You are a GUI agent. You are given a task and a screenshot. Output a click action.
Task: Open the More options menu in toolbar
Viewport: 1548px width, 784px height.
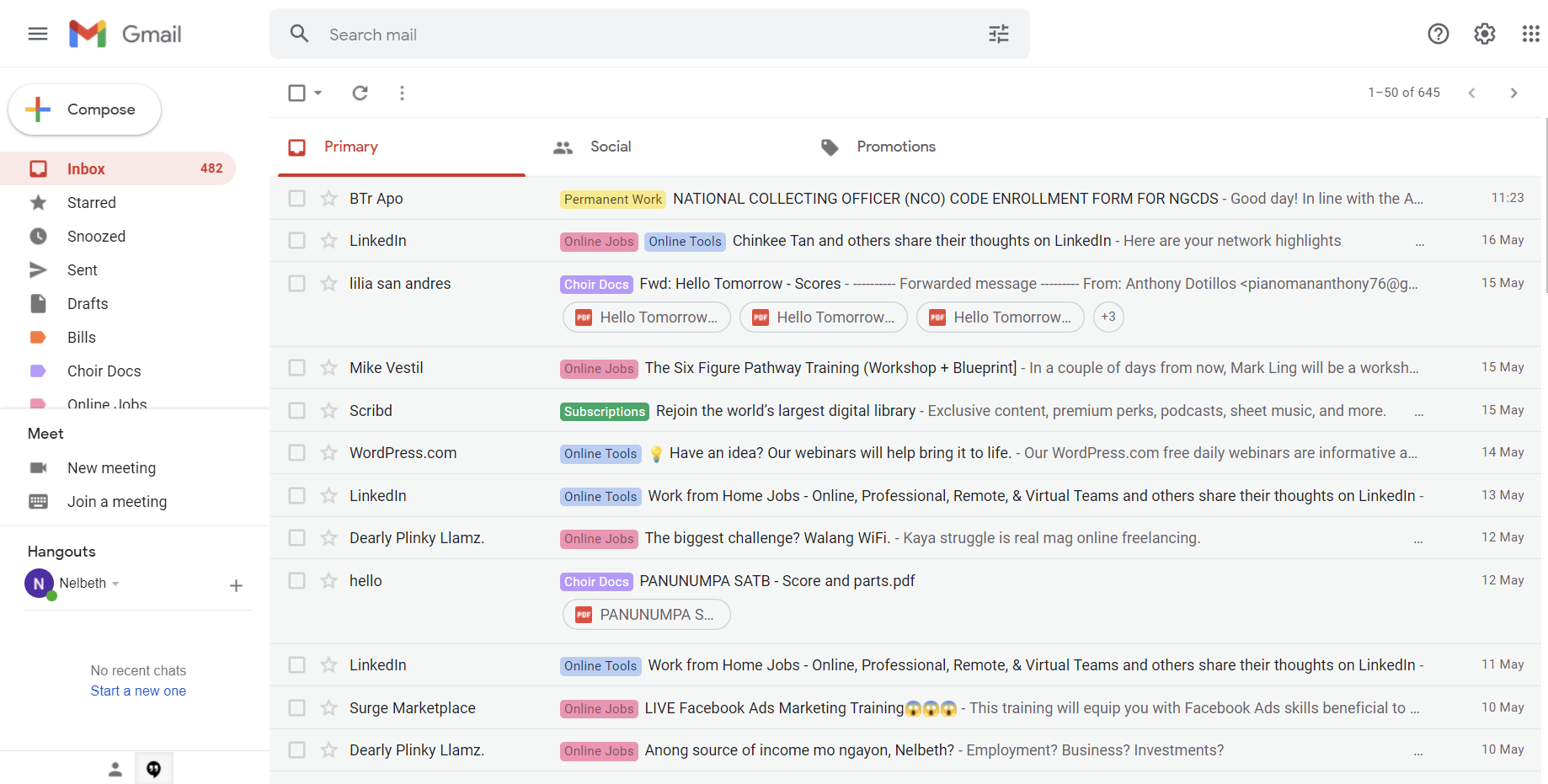[x=402, y=93]
